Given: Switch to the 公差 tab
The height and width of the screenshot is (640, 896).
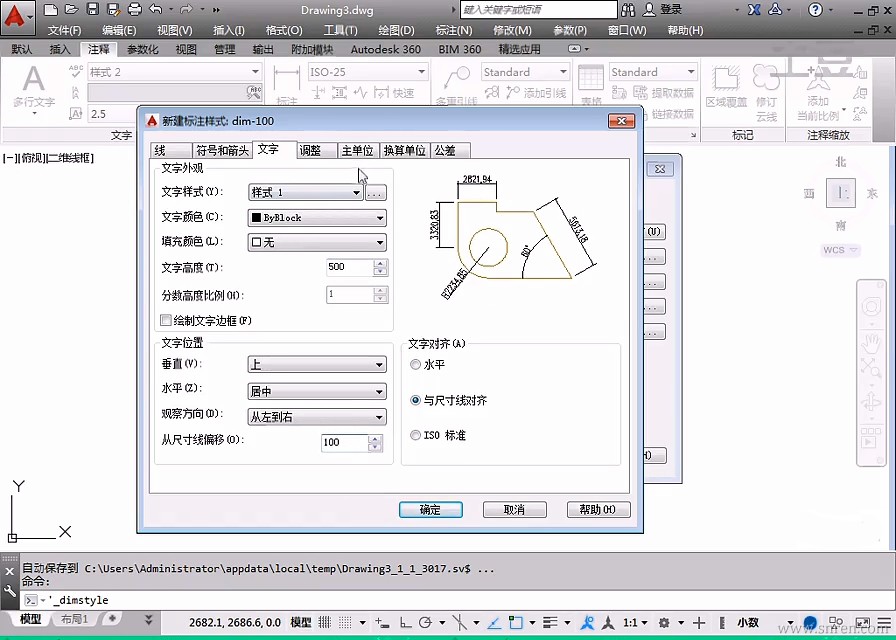Looking at the screenshot, I should click(x=450, y=150).
